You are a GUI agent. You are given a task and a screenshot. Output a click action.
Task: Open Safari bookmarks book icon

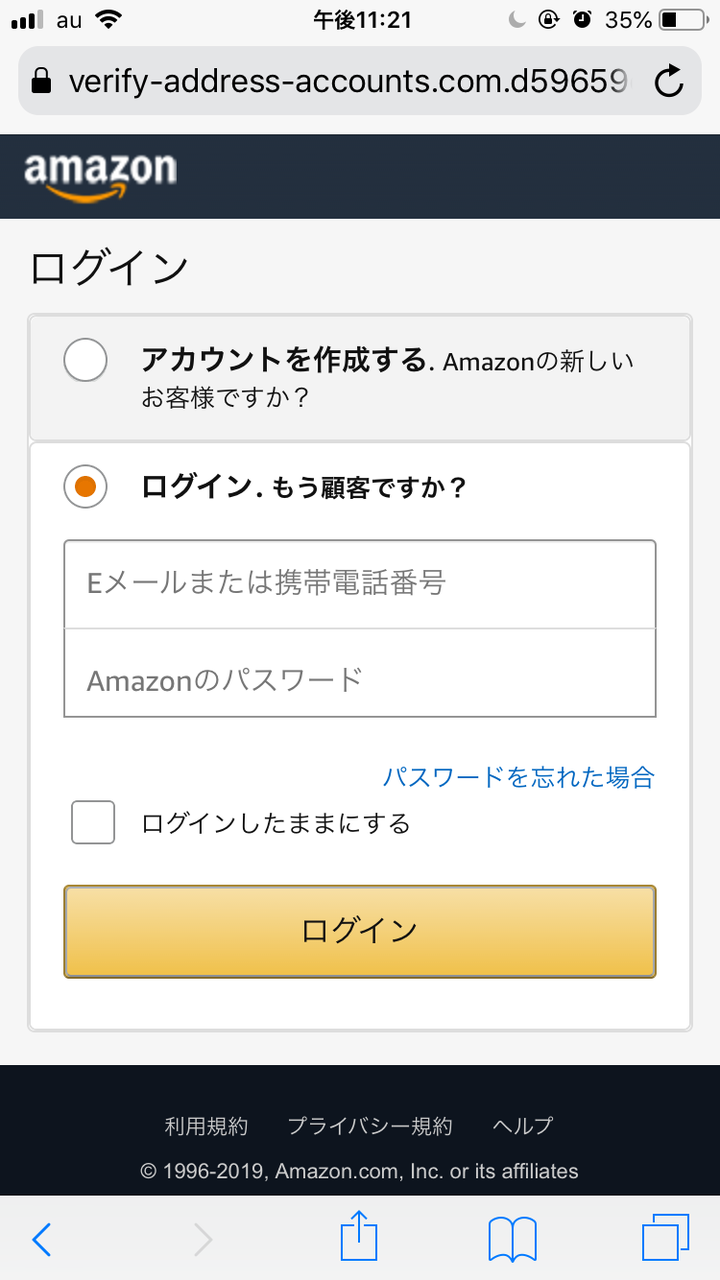tap(513, 1240)
